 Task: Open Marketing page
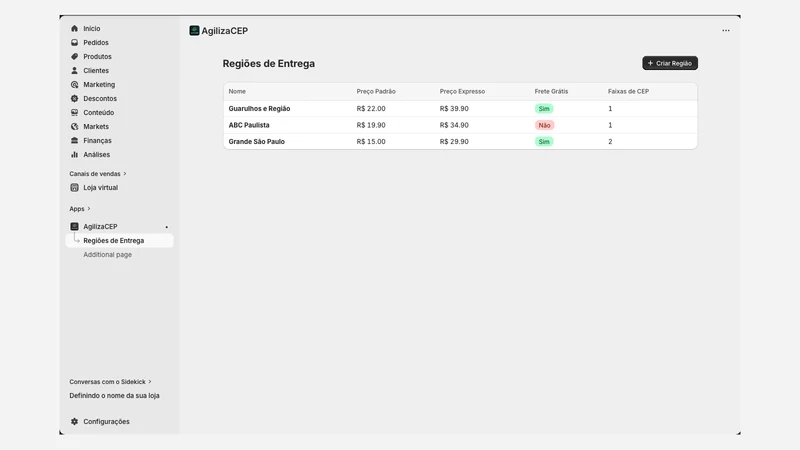[x=99, y=85]
